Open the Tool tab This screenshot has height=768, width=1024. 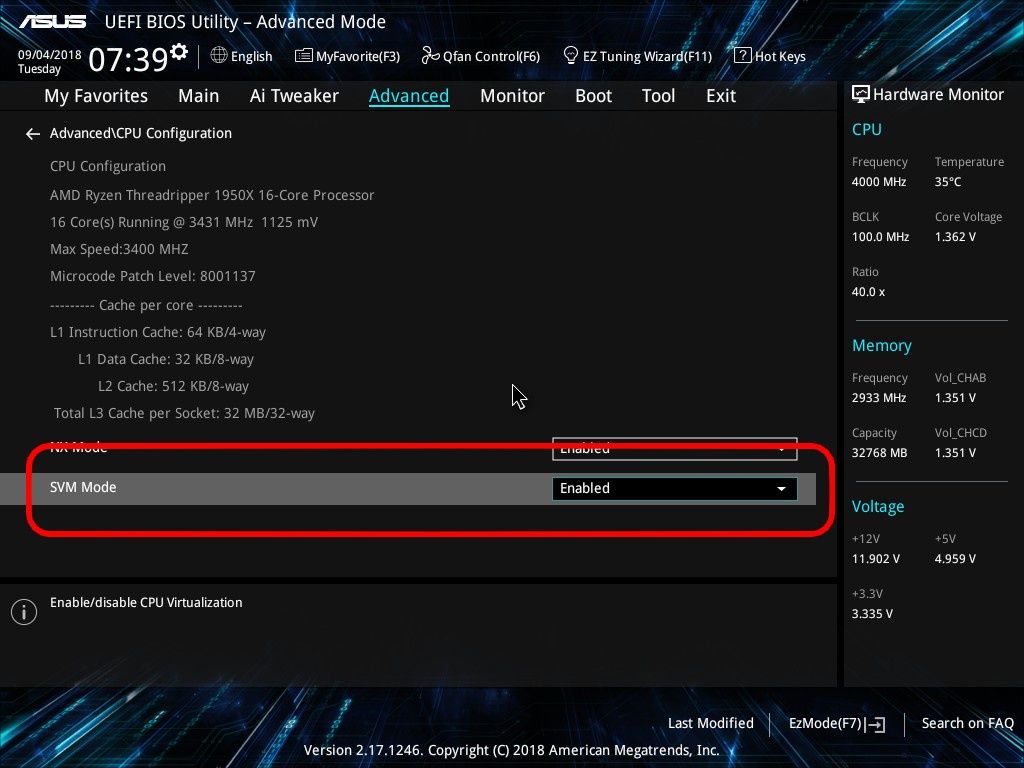[658, 96]
